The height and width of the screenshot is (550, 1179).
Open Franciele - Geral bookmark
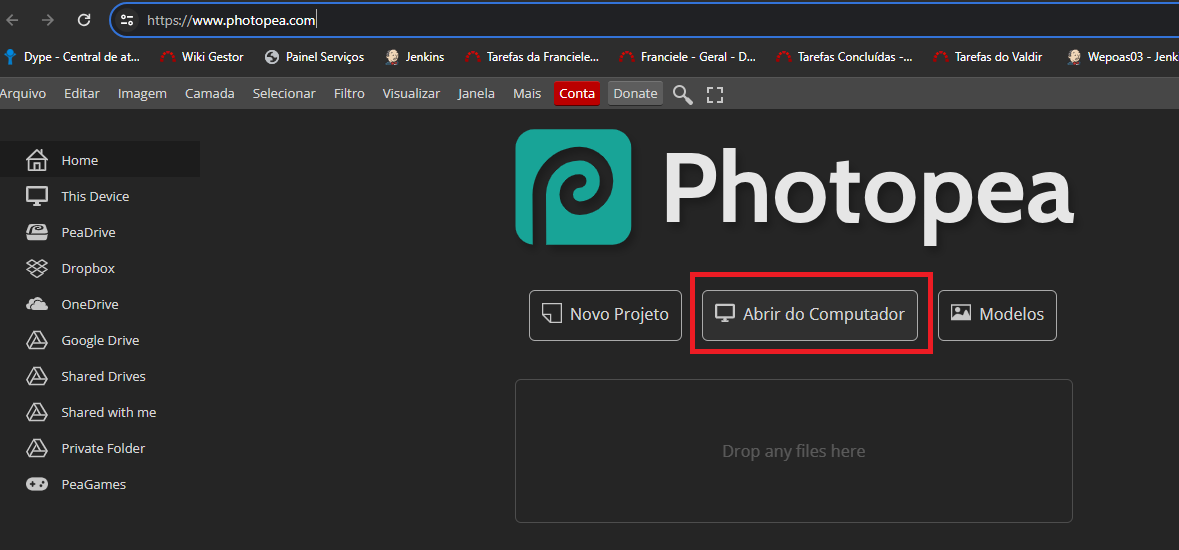687,56
